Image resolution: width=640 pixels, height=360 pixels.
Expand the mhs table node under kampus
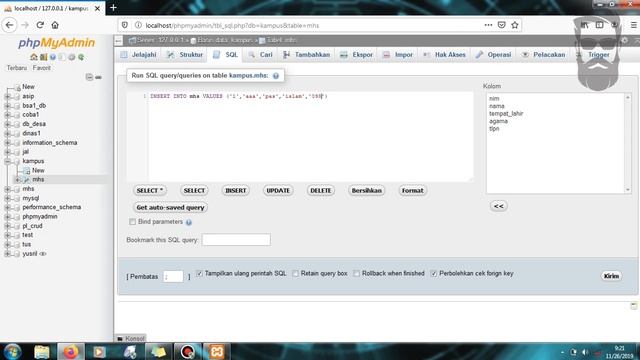pos(17,180)
